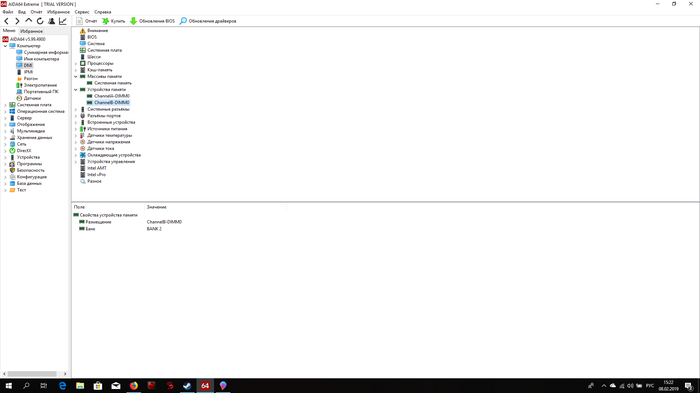
Task: Click the Refresh toolbar icon
Action: [x=40, y=21]
